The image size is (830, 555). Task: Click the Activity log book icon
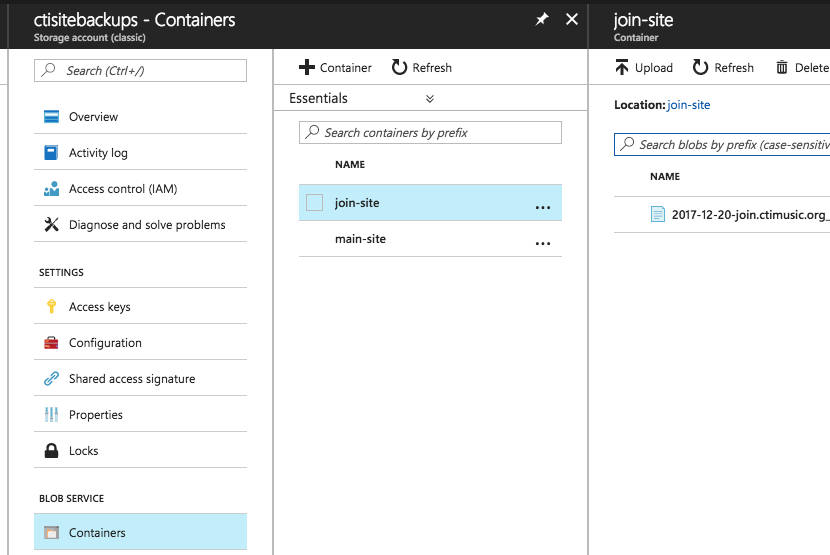click(x=51, y=153)
